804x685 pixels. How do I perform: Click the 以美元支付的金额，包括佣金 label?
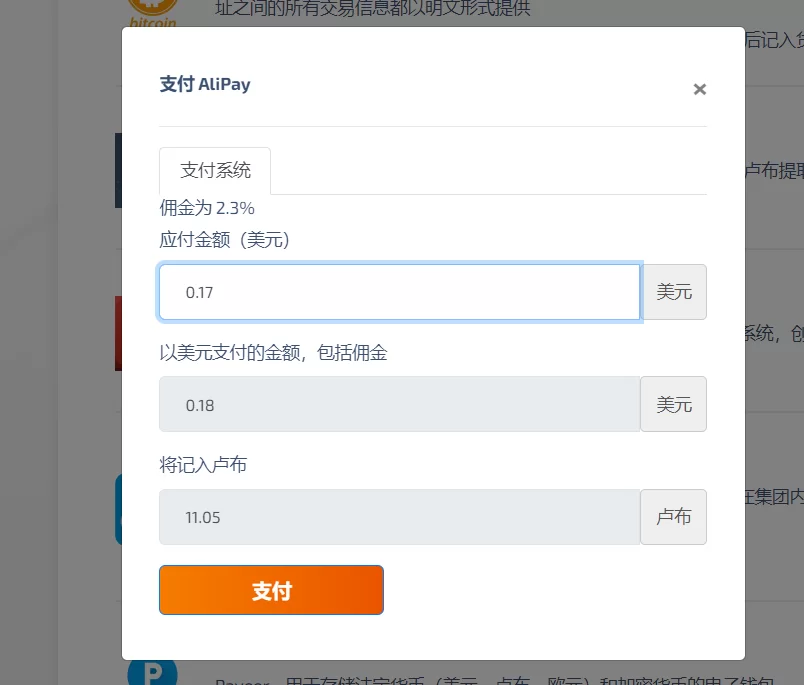[x=273, y=352]
